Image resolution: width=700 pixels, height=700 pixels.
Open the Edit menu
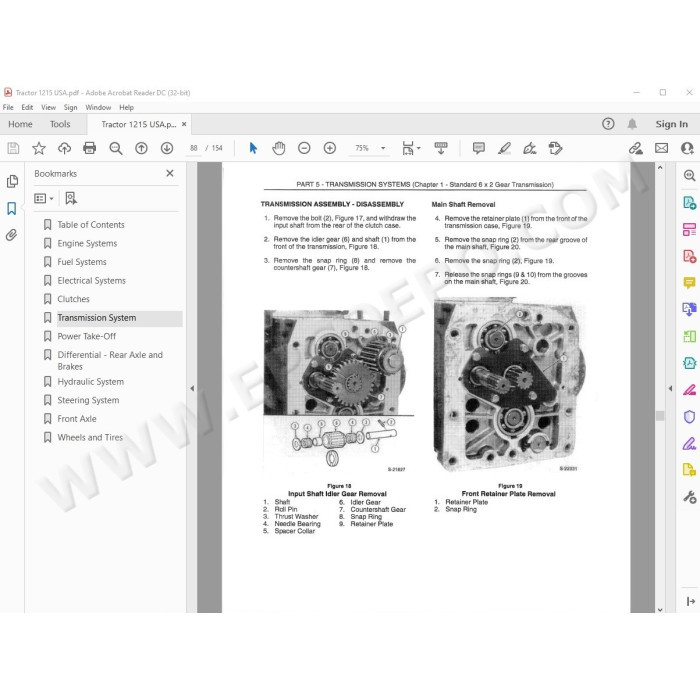coord(27,108)
